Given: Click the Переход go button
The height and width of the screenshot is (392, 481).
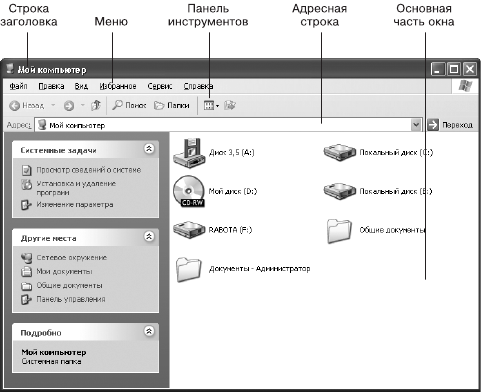Looking at the screenshot, I should tap(450, 125).
